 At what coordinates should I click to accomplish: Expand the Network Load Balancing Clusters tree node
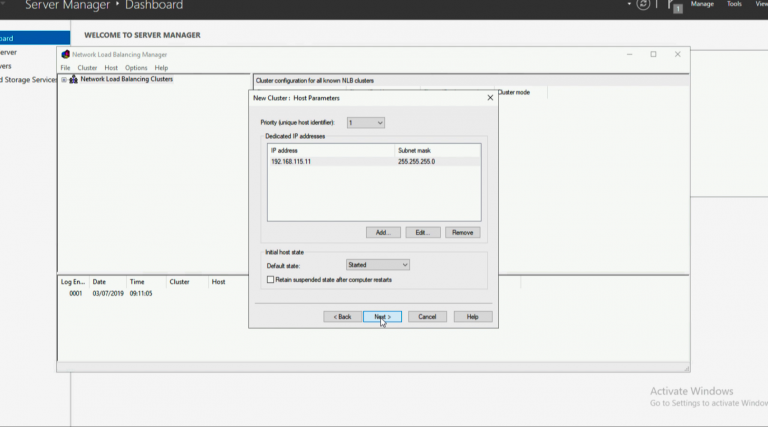click(x=64, y=80)
